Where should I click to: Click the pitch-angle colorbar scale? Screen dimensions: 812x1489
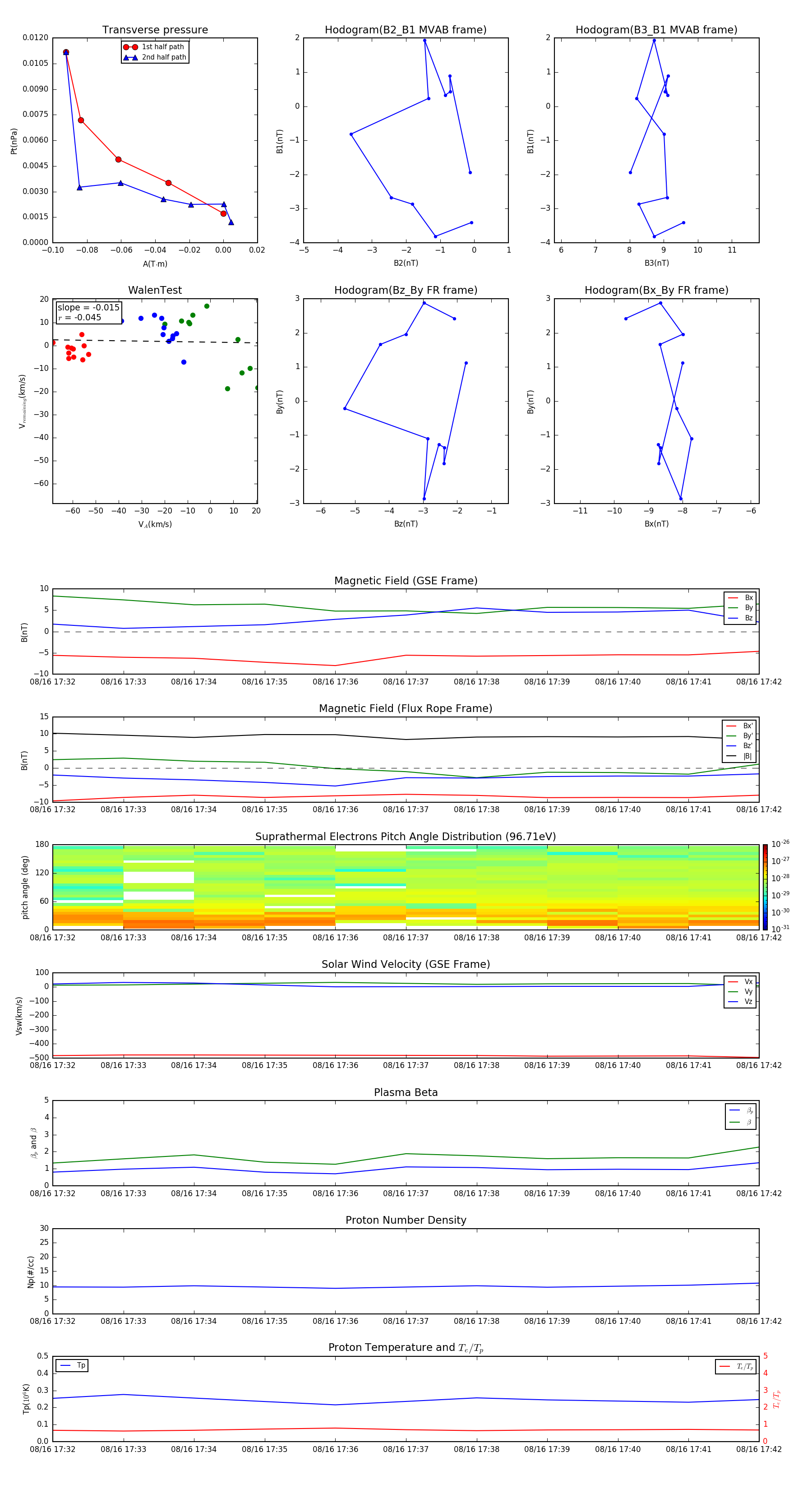(x=765, y=887)
